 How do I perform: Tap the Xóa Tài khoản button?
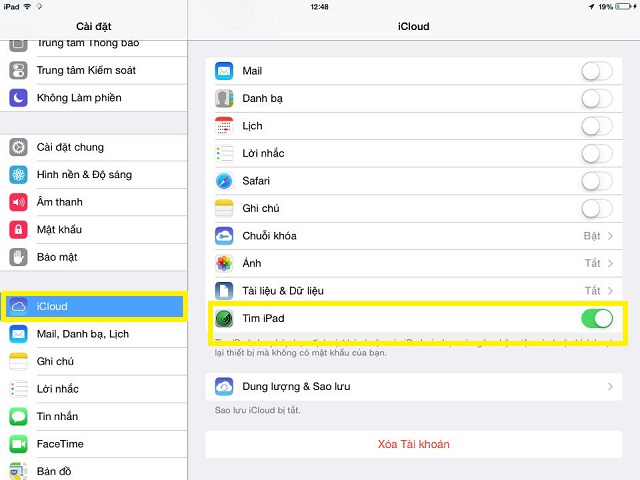414,444
